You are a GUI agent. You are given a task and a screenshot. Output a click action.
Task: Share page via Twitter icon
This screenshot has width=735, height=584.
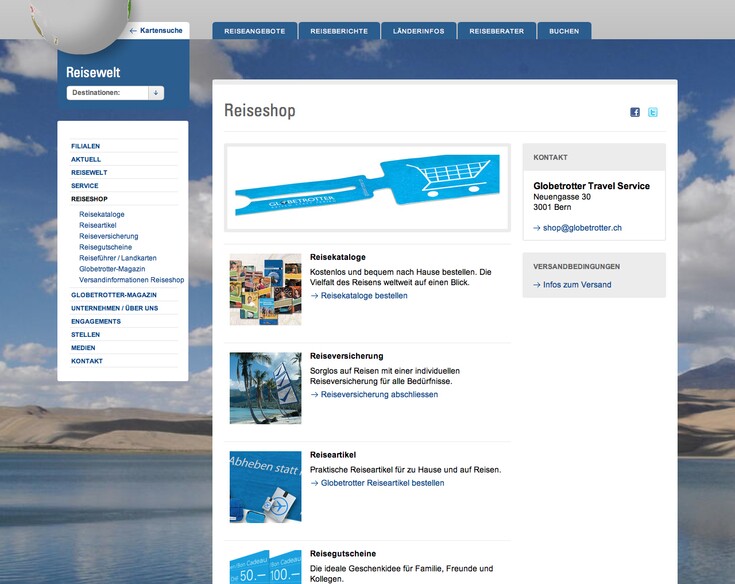tap(652, 112)
